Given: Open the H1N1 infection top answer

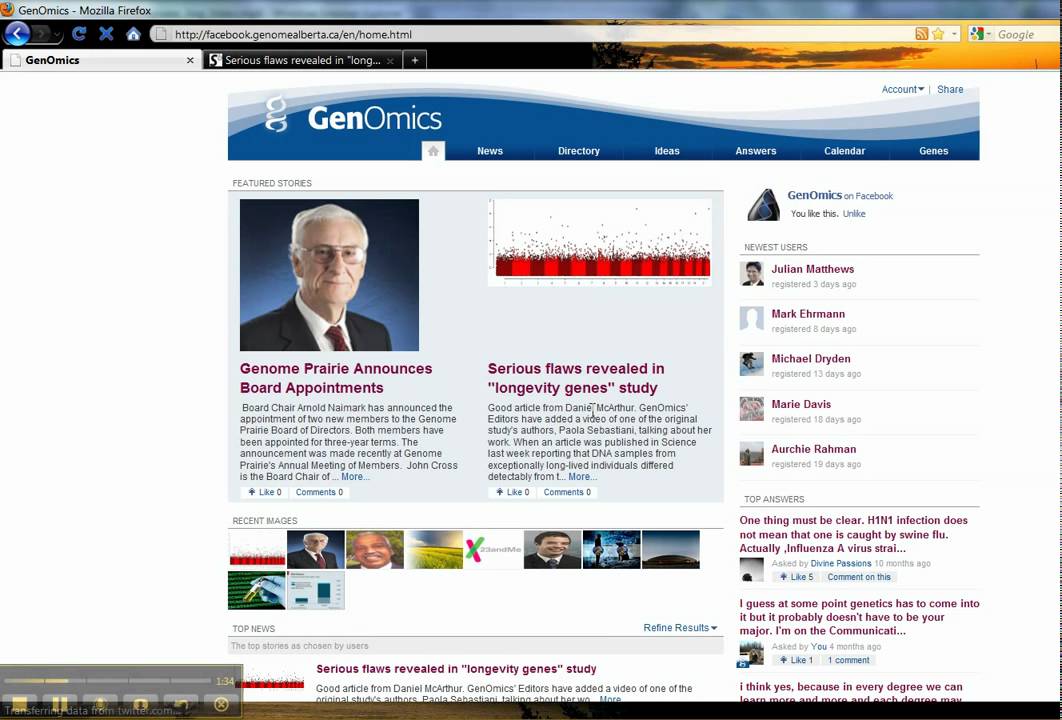Looking at the screenshot, I should pos(853,534).
